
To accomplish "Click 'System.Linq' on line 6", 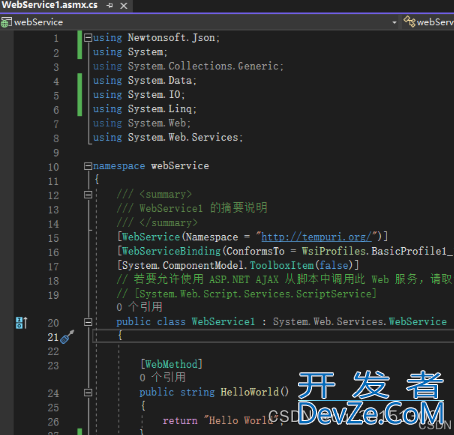I will pos(160,109).
